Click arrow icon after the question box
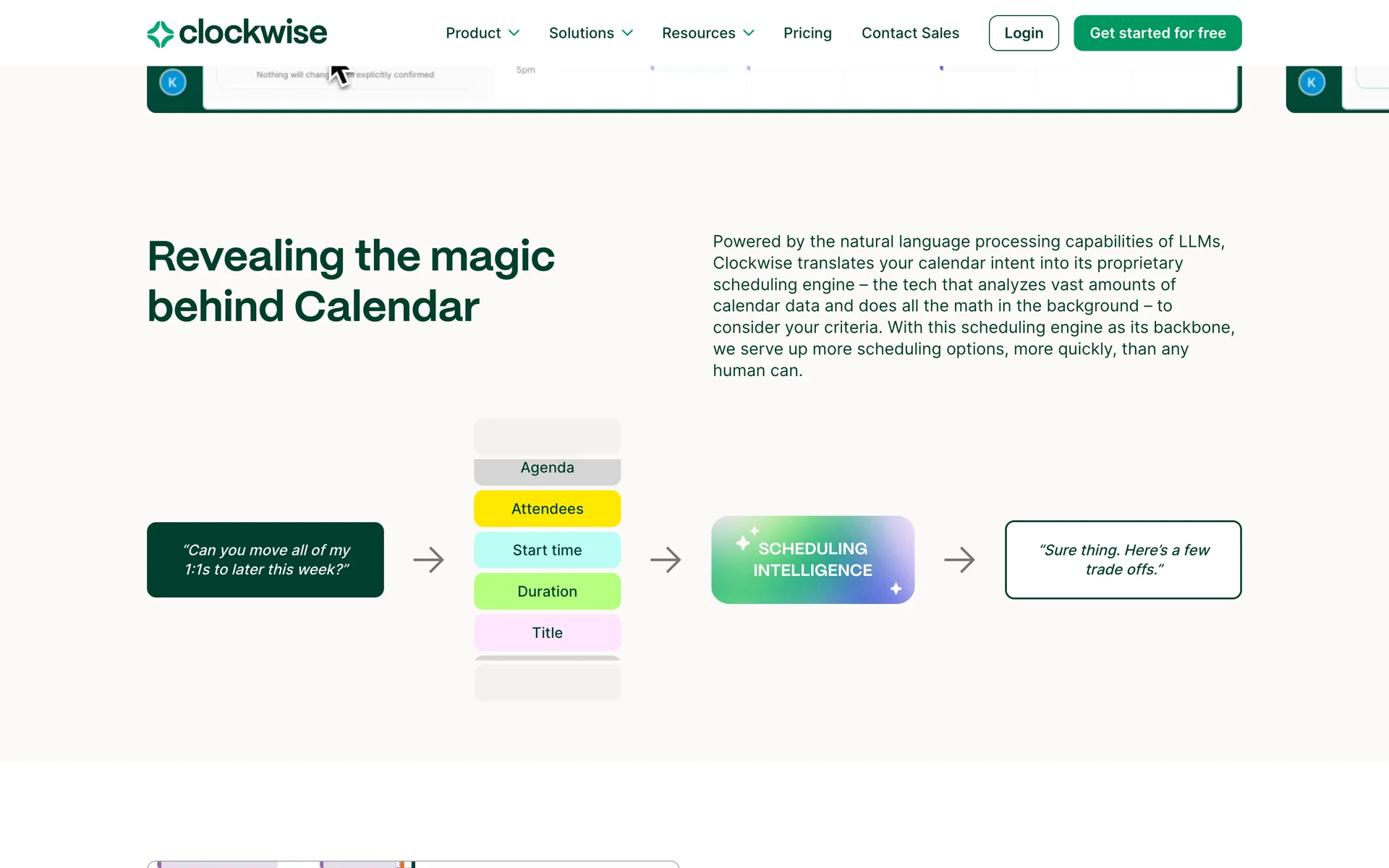The width and height of the screenshot is (1389, 868). (x=428, y=560)
